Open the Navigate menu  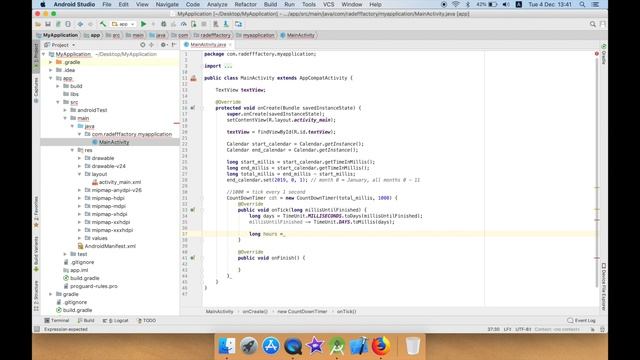tap(167, 4)
